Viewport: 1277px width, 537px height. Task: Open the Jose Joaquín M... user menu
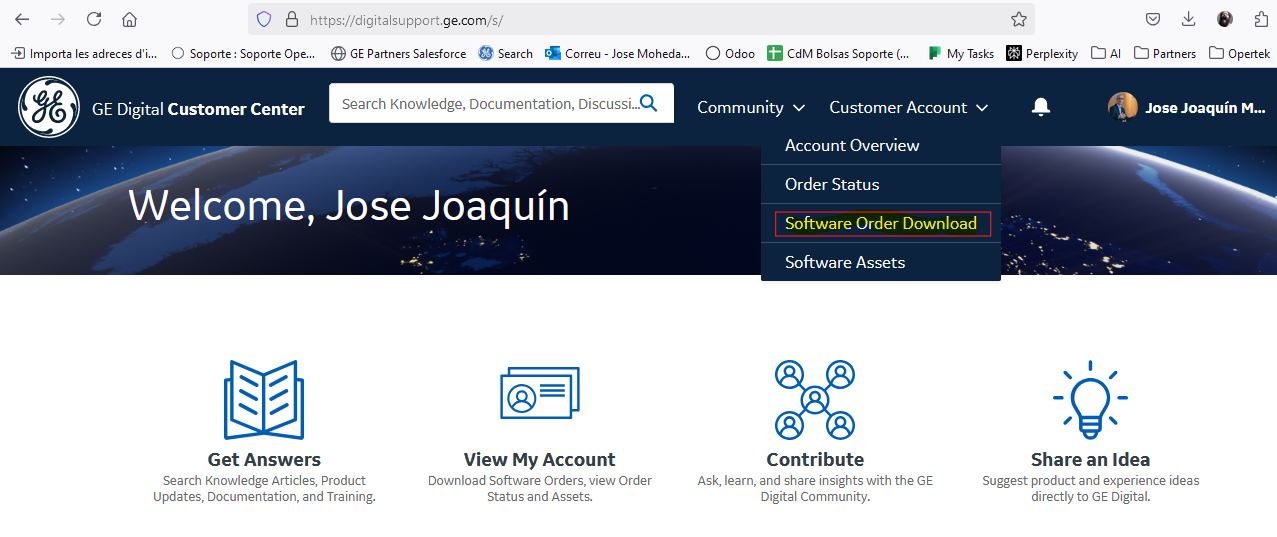pyautogui.click(x=1205, y=107)
